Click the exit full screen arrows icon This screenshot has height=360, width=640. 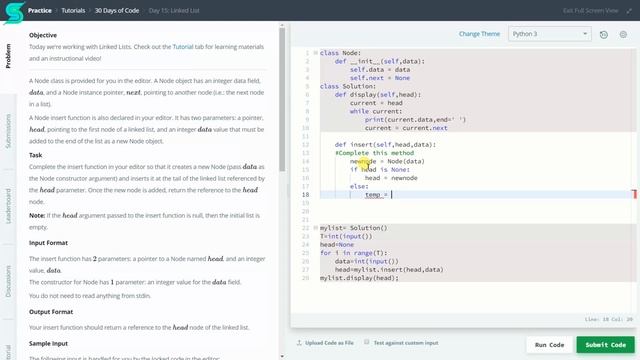(629, 11)
